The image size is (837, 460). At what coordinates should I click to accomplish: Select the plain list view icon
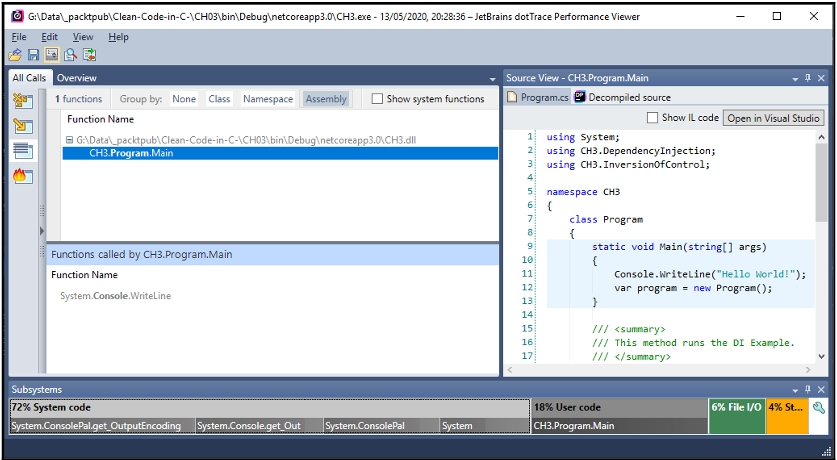click(23, 151)
